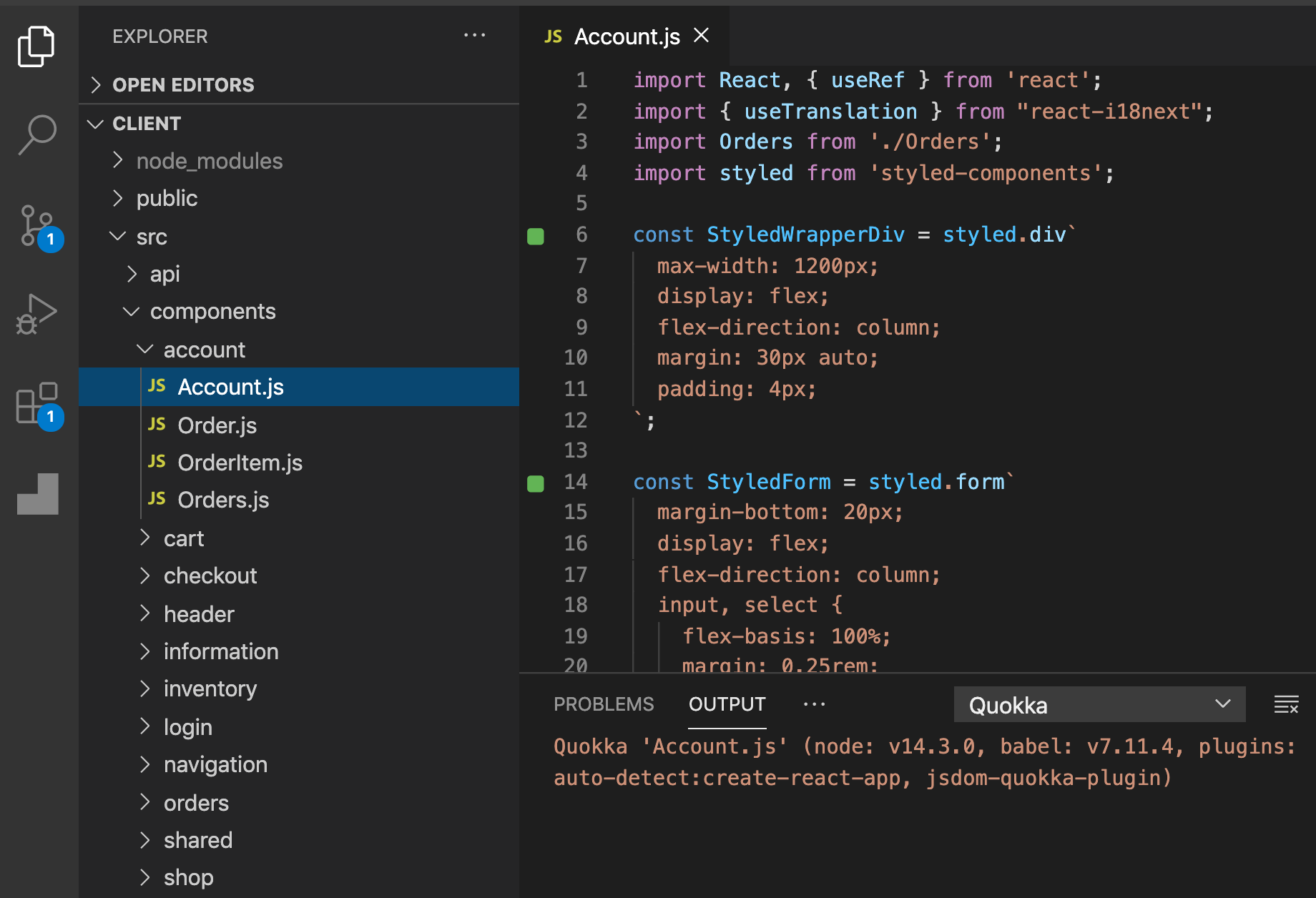The image size is (1316, 898).
Task: Switch to the PROBLEMS tab
Action: [x=604, y=704]
